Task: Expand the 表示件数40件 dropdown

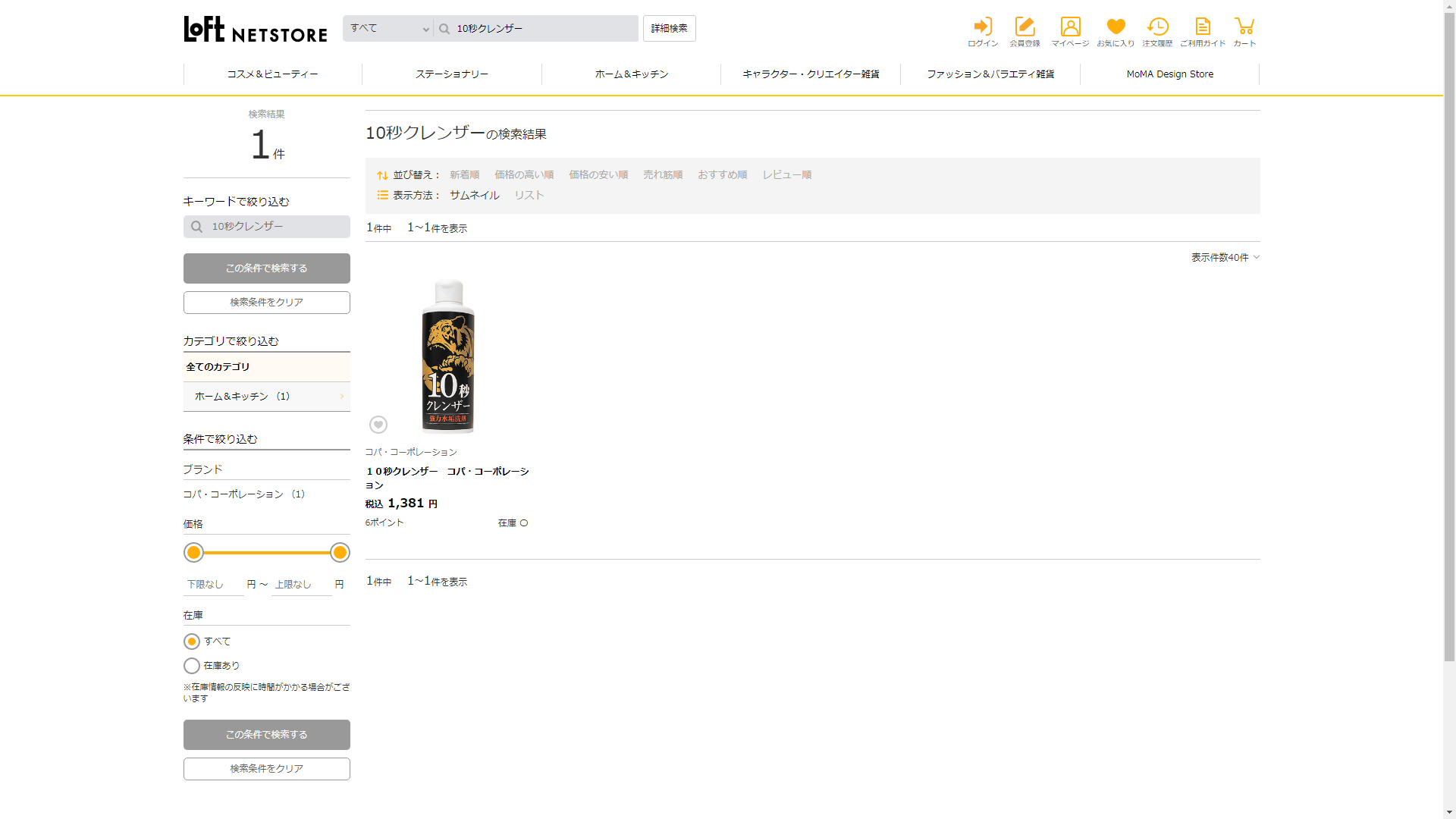Action: pos(1225,258)
